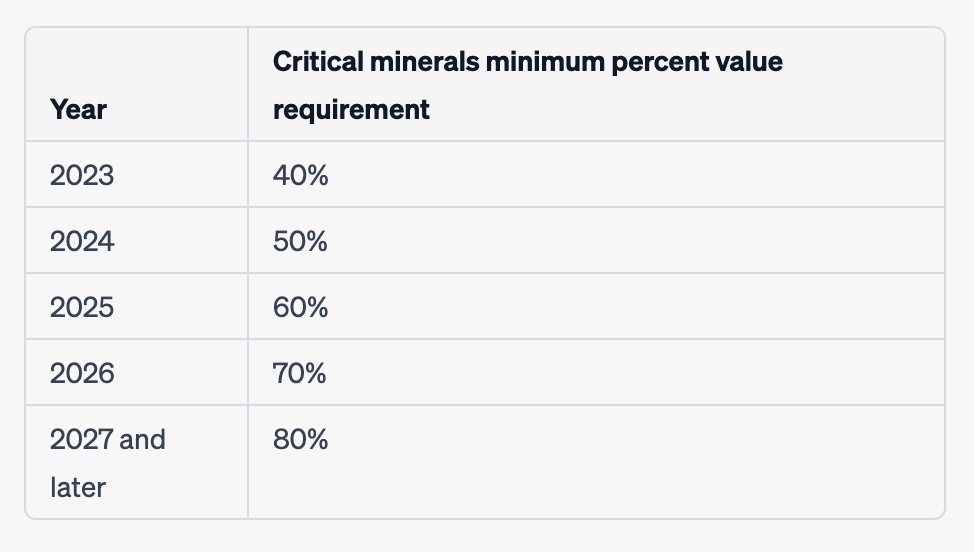Select the 70% value cell
Viewport: 974px width, 552px height.
click(x=300, y=373)
